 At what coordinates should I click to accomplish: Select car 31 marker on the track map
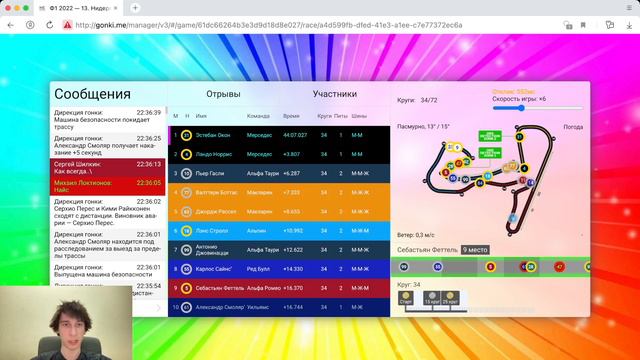(x=519, y=137)
